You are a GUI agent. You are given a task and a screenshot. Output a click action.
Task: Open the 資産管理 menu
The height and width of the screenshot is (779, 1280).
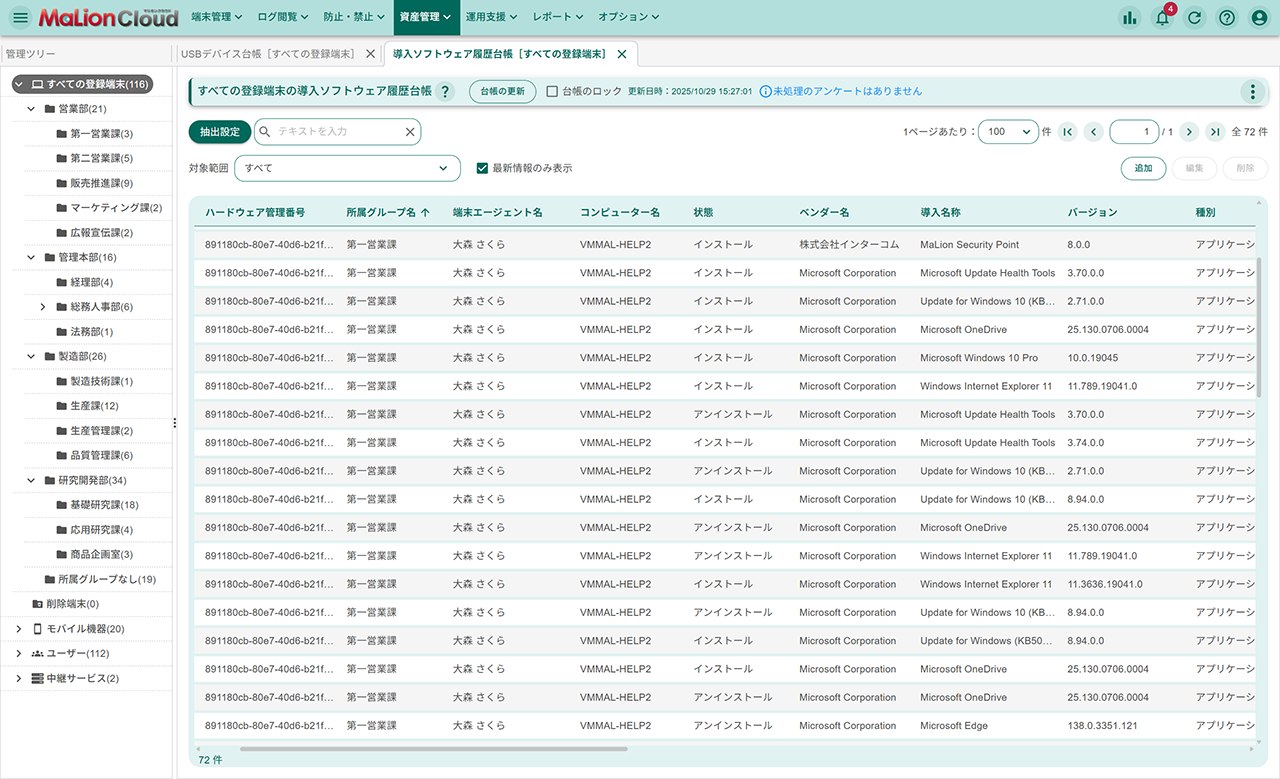click(424, 17)
